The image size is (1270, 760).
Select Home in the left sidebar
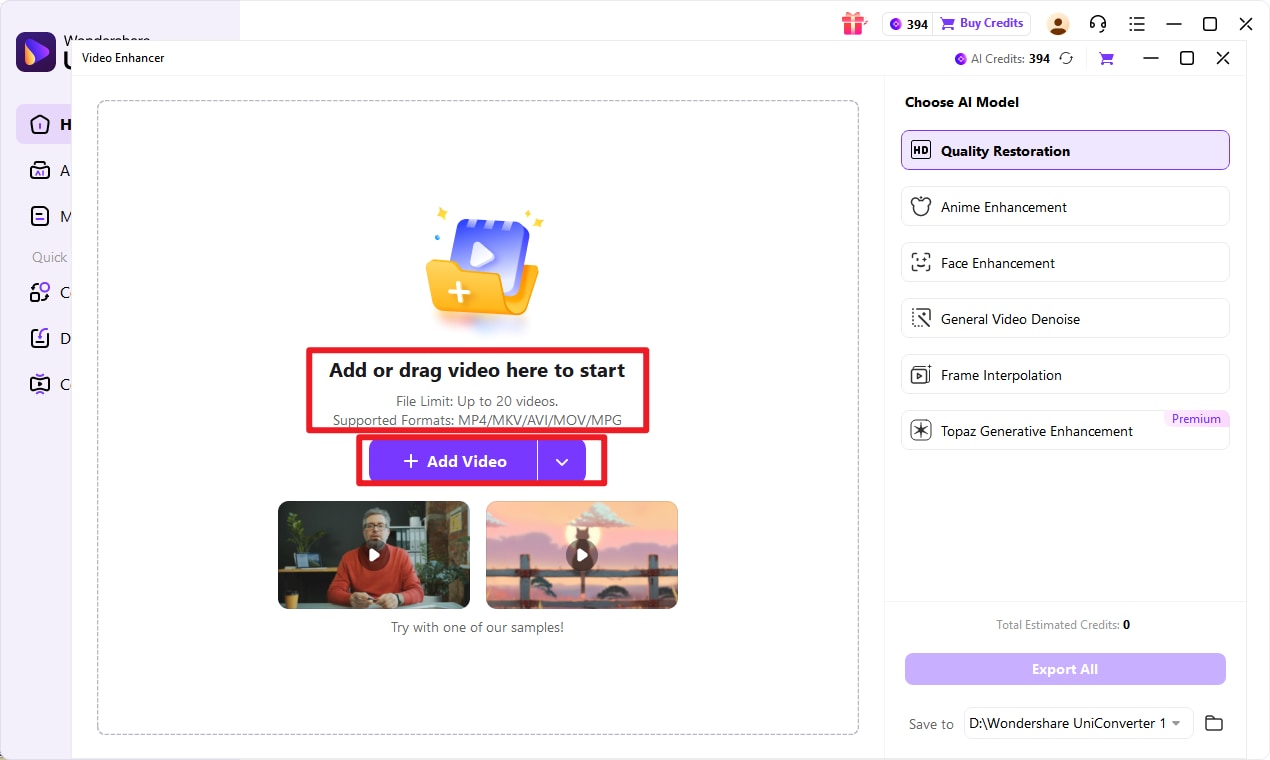[42, 124]
